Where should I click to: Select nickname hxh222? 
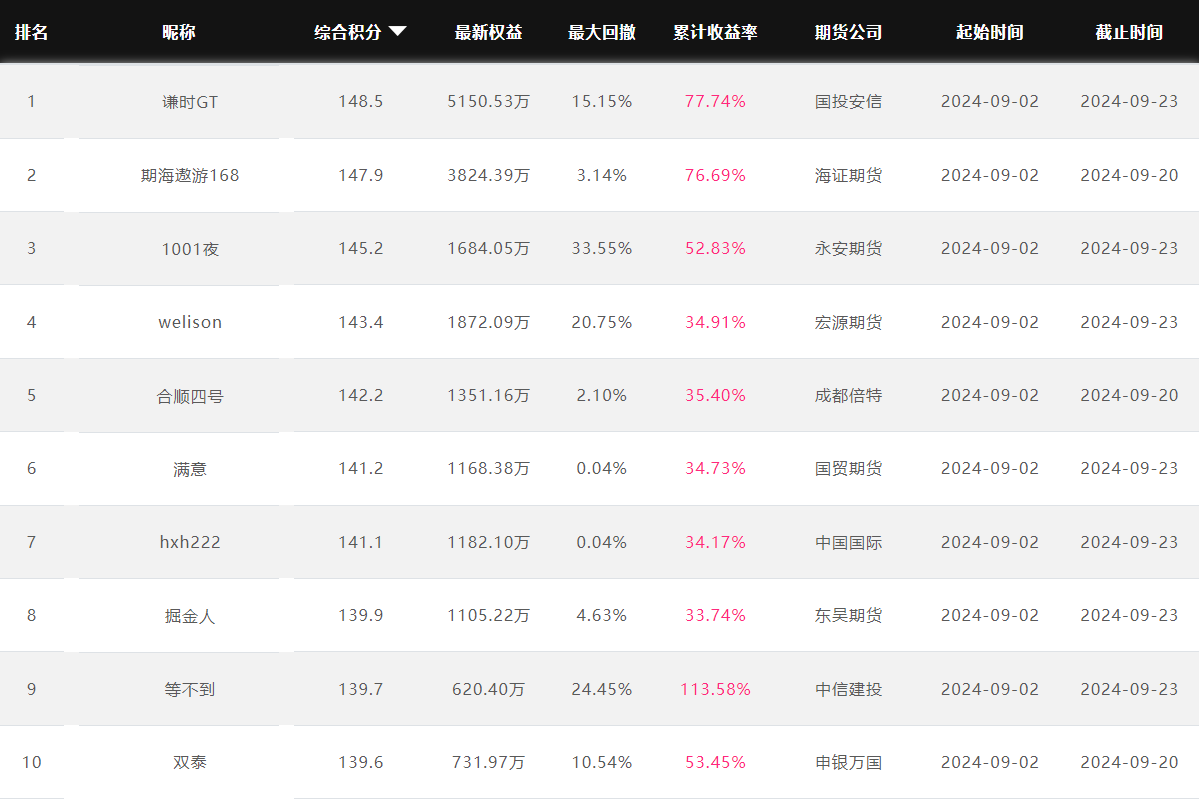pos(190,542)
